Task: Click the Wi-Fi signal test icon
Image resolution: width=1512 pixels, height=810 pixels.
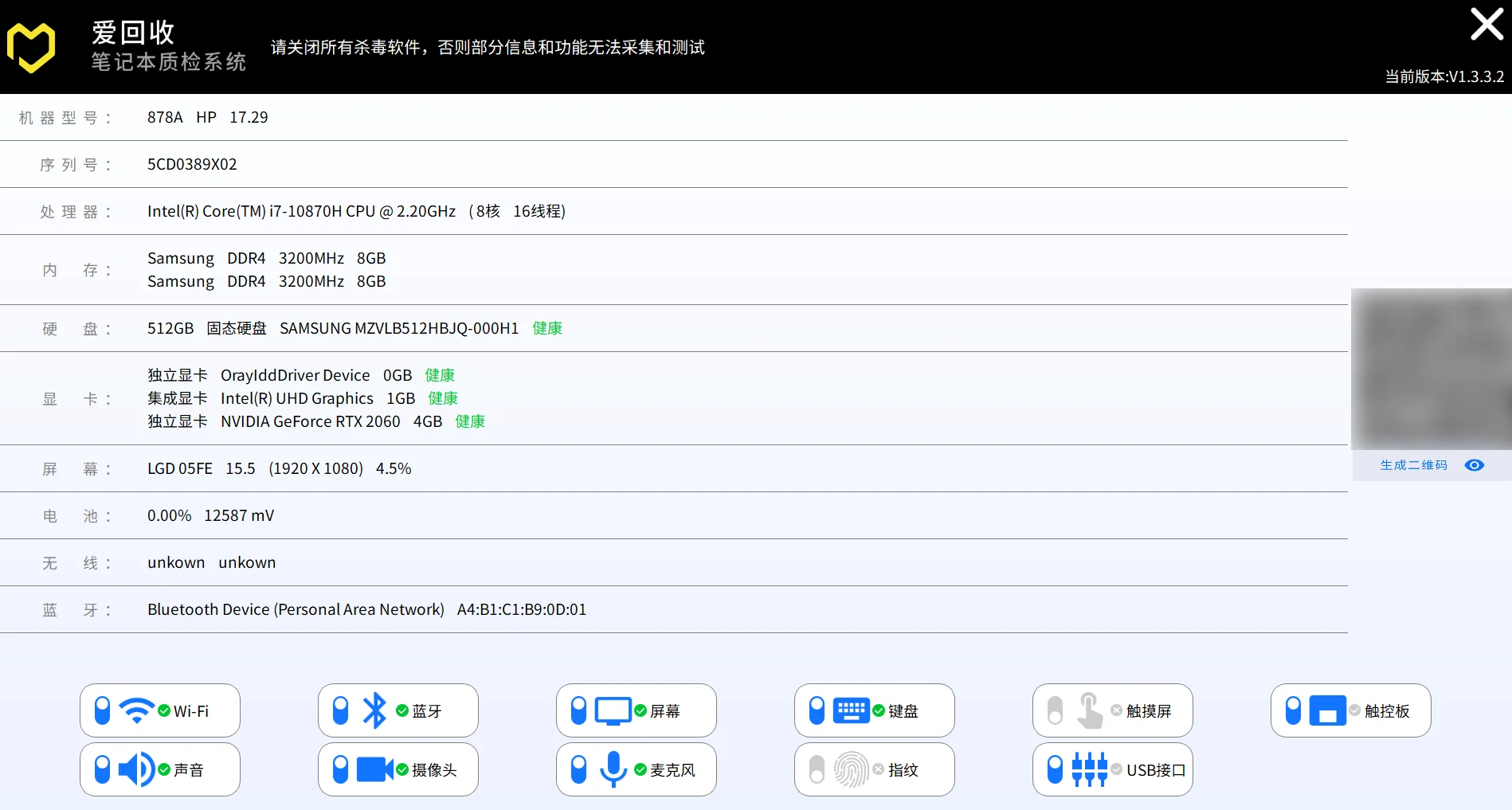Action: (135, 709)
